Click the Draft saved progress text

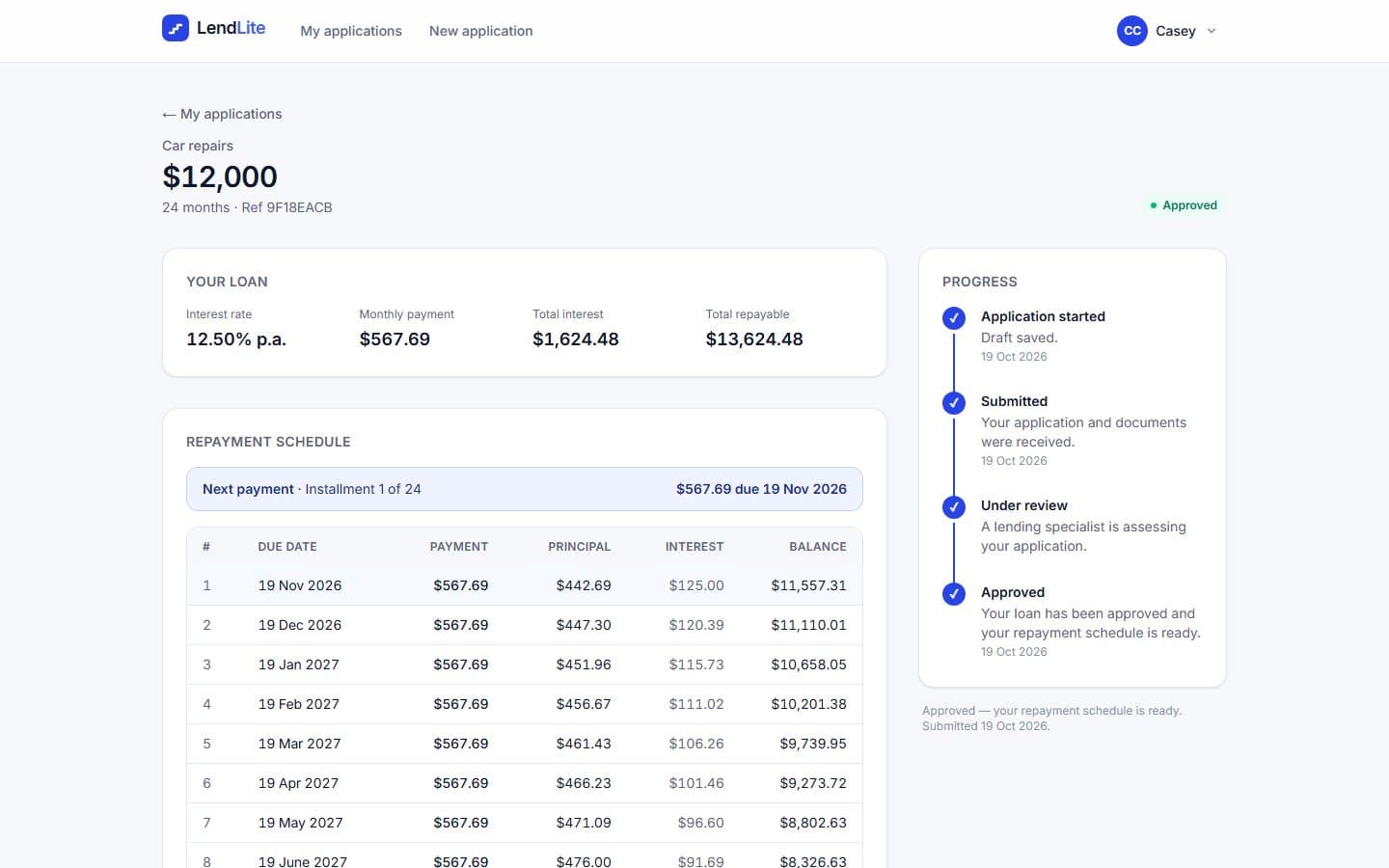pos(1020,338)
